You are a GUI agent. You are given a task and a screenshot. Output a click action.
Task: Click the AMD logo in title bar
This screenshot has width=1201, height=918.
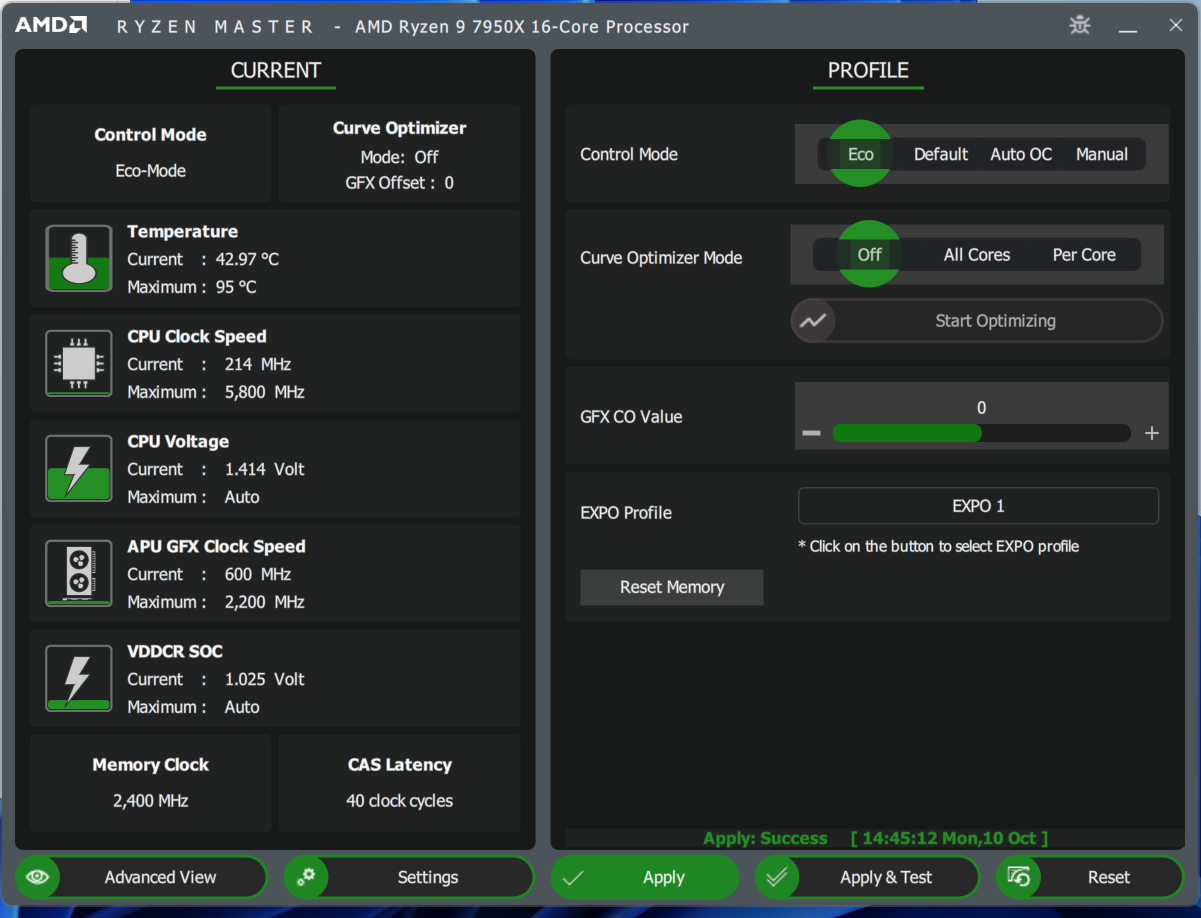point(51,26)
